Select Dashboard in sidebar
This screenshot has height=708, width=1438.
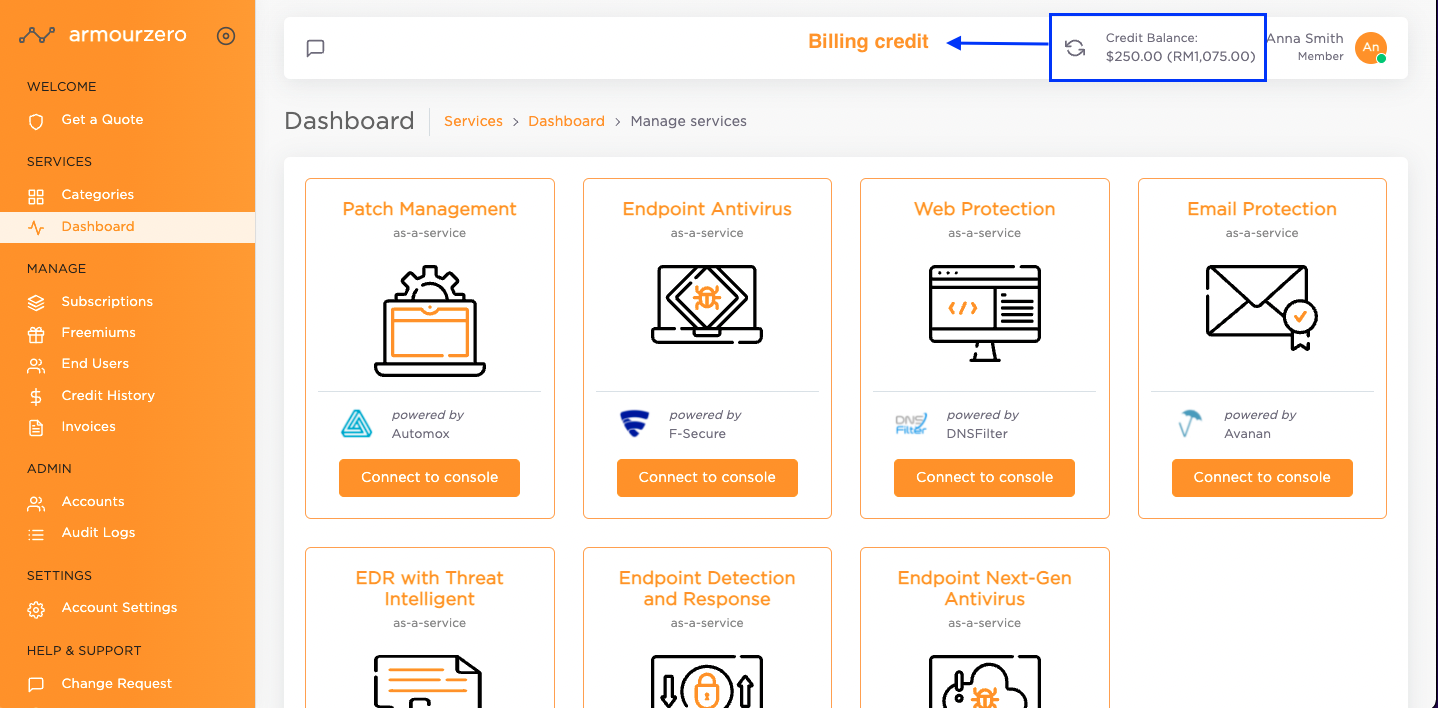click(127, 227)
